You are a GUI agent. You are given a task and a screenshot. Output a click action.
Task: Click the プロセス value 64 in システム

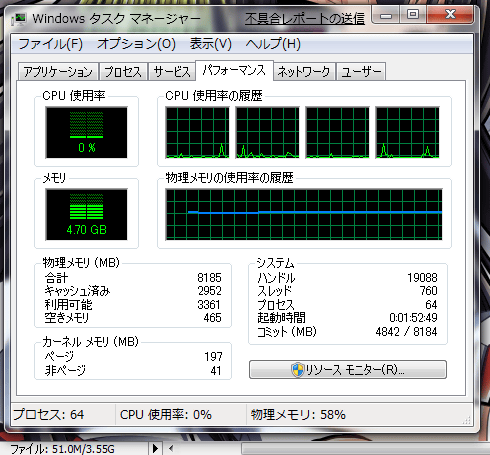(431, 305)
